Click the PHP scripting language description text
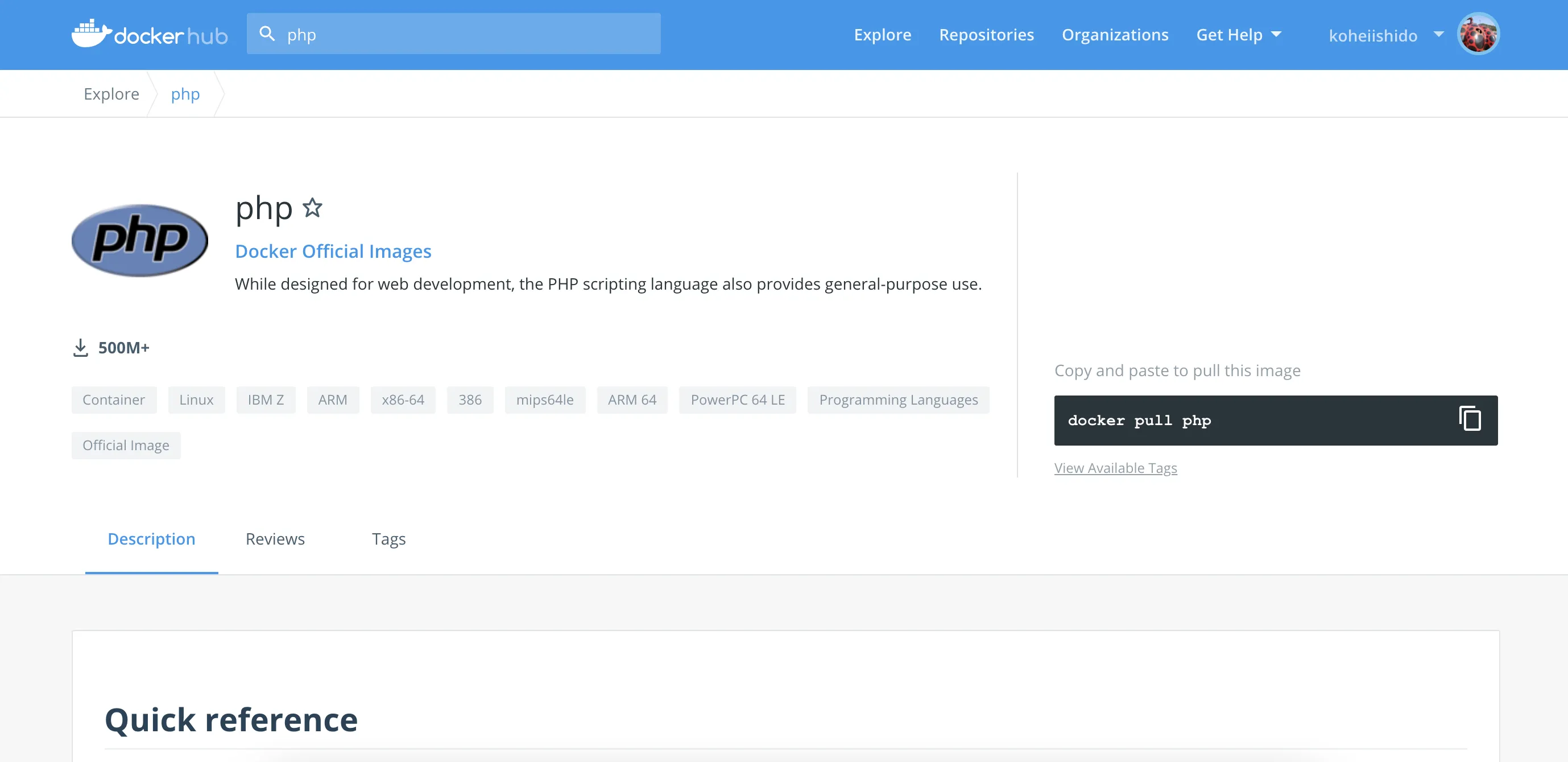Viewport: 1568px width, 762px height. (x=608, y=284)
